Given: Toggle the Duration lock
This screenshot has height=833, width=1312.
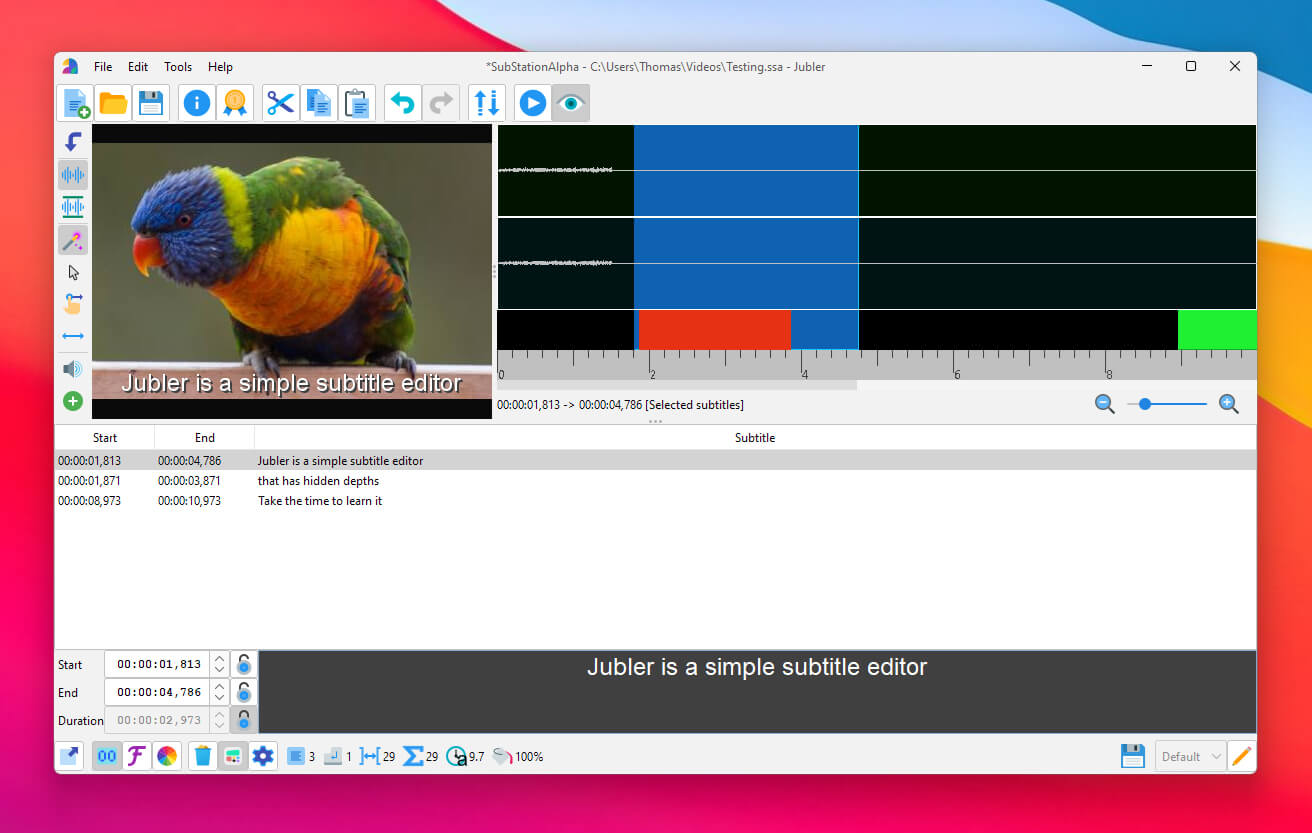Looking at the screenshot, I should pos(244,720).
